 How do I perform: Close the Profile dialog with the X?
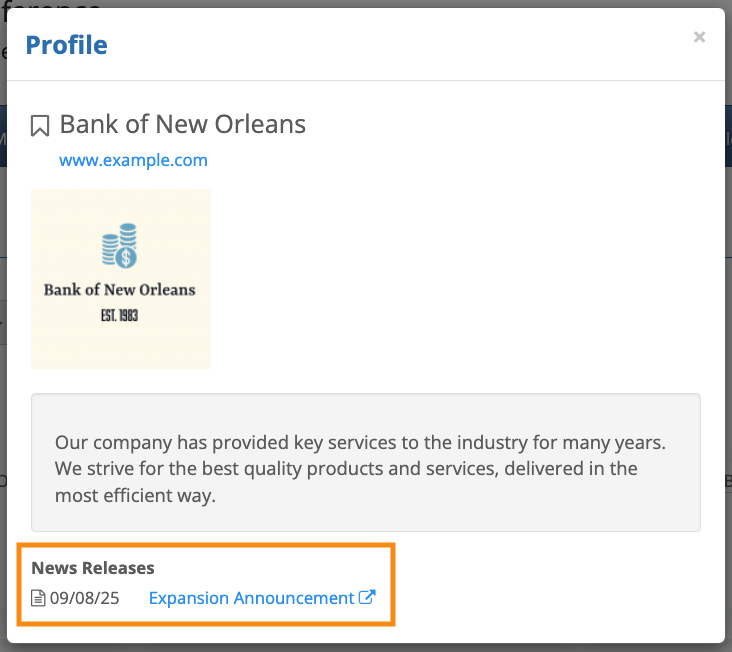tap(699, 38)
